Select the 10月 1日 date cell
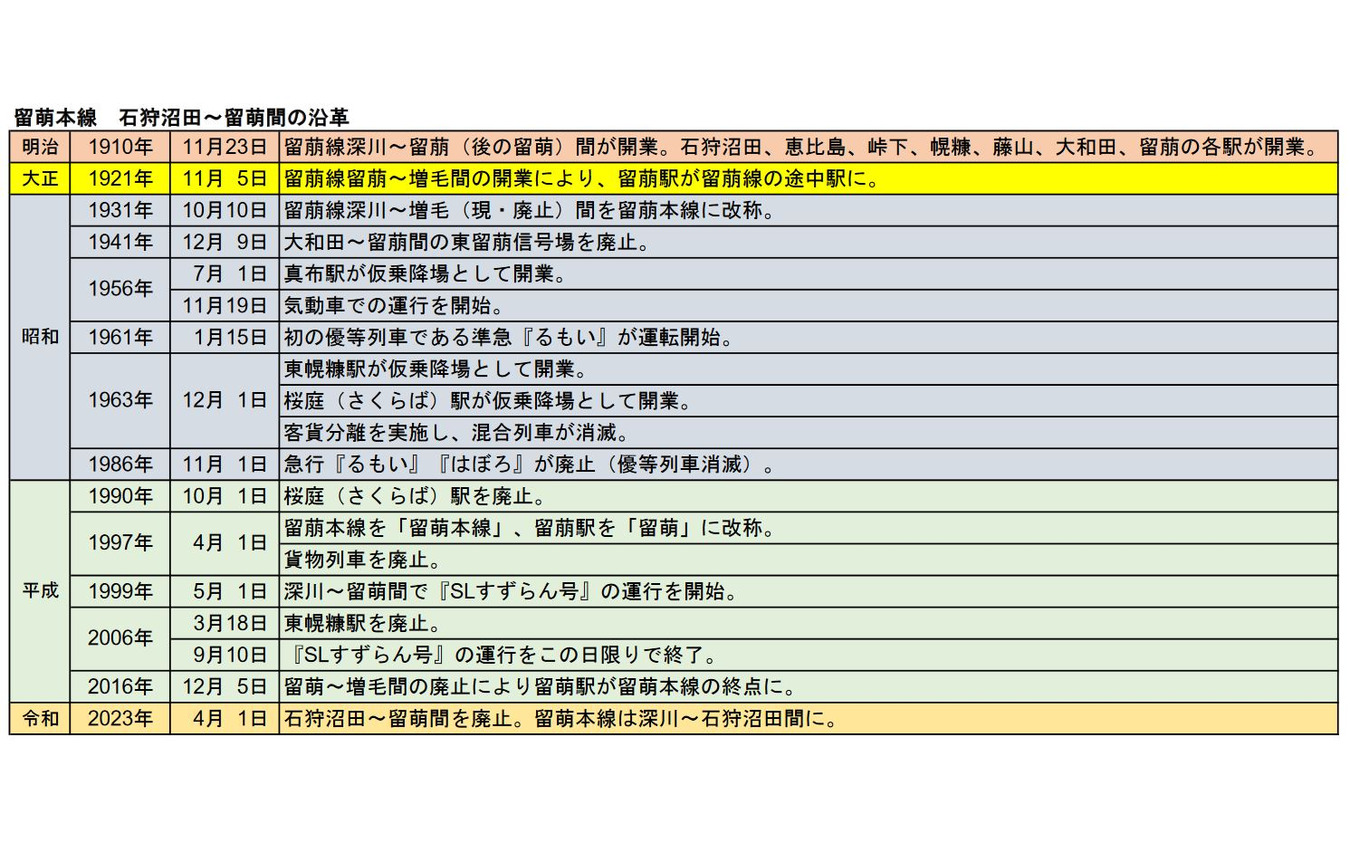This screenshot has height=844, width=1350. (x=225, y=496)
